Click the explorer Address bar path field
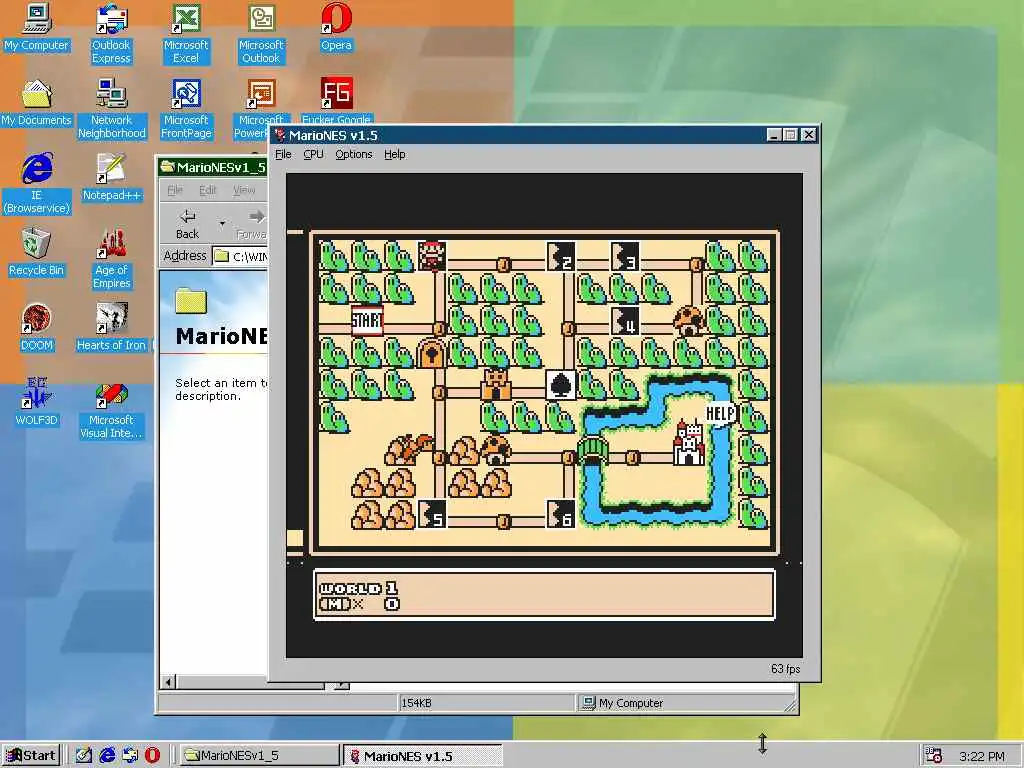The height and width of the screenshot is (768, 1024). (x=240, y=256)
